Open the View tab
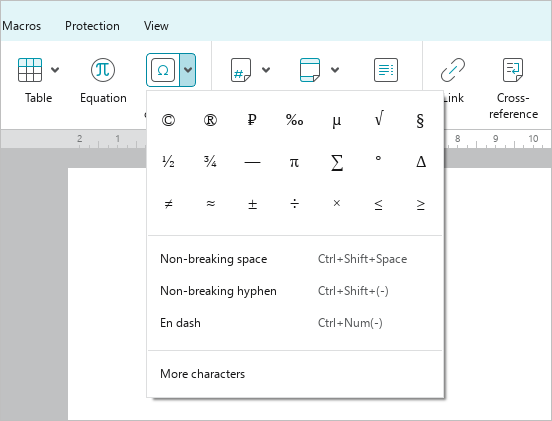This screenshot has width=552, height=421. tap(156, 26)
